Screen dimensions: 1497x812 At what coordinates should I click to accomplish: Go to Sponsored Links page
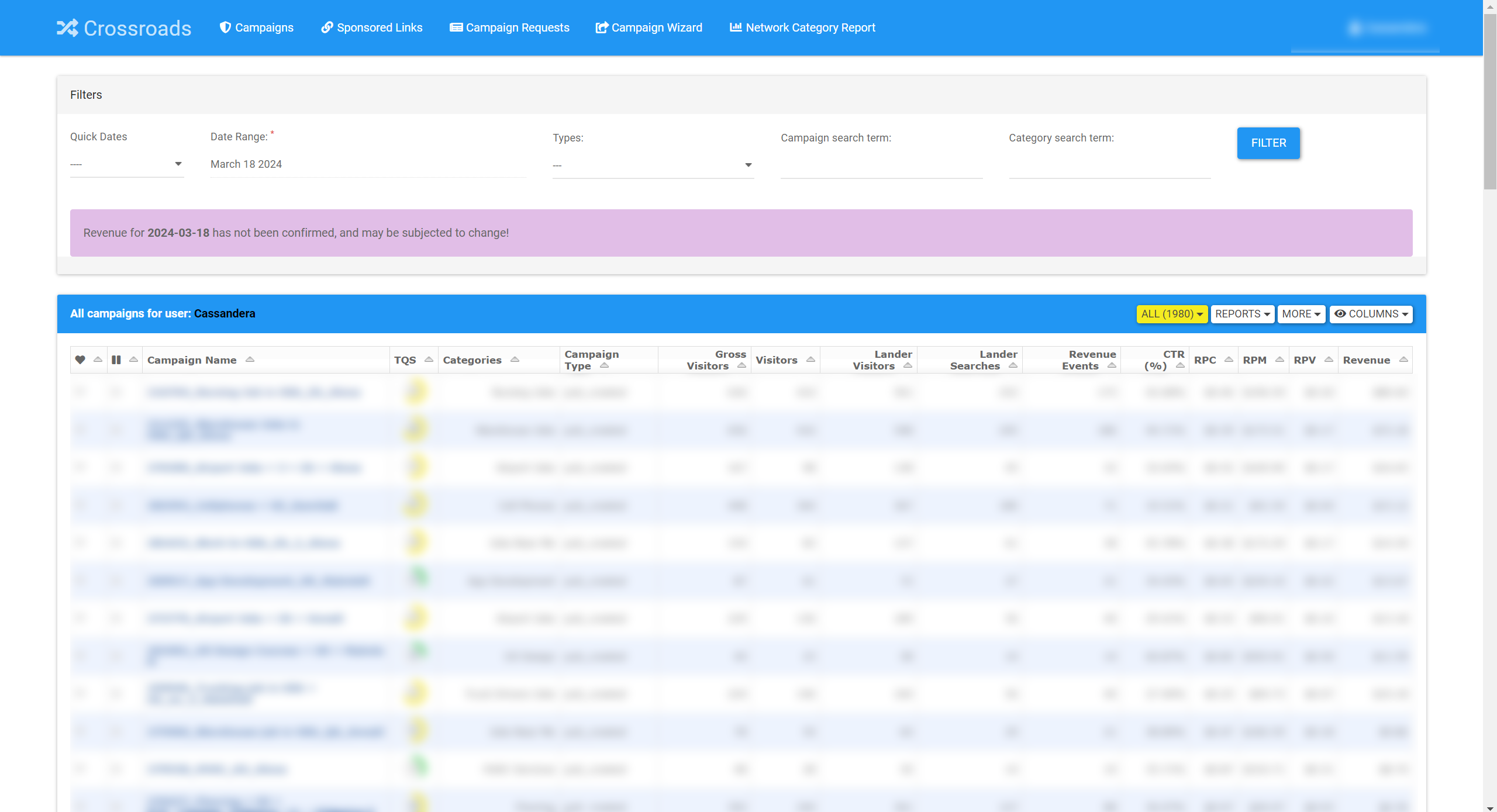(x=372, y=27)
